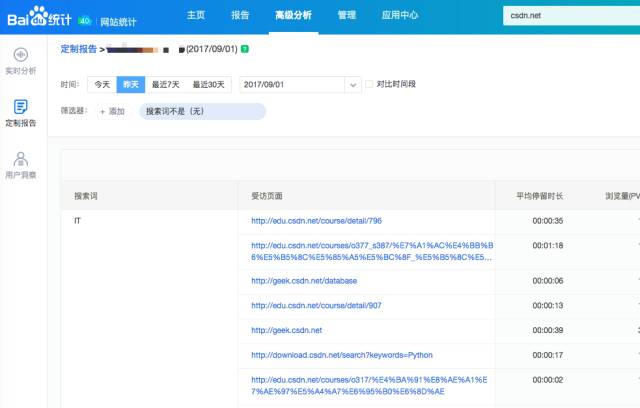Open link edu.csdn.net/course/detail/796
This screenshot has width=640, height=408.
pyautogui.click(x=316, y=221)
